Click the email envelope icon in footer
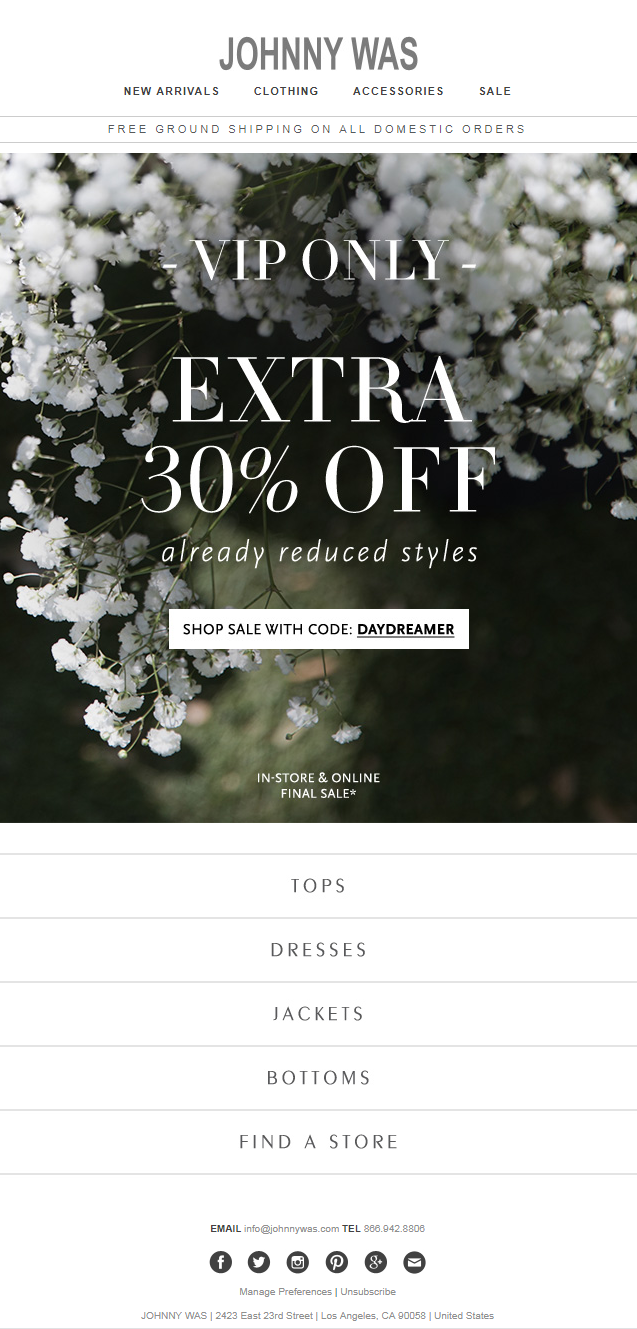The width and height of the screenshot is (637, 1329). tap(414, 1262)
